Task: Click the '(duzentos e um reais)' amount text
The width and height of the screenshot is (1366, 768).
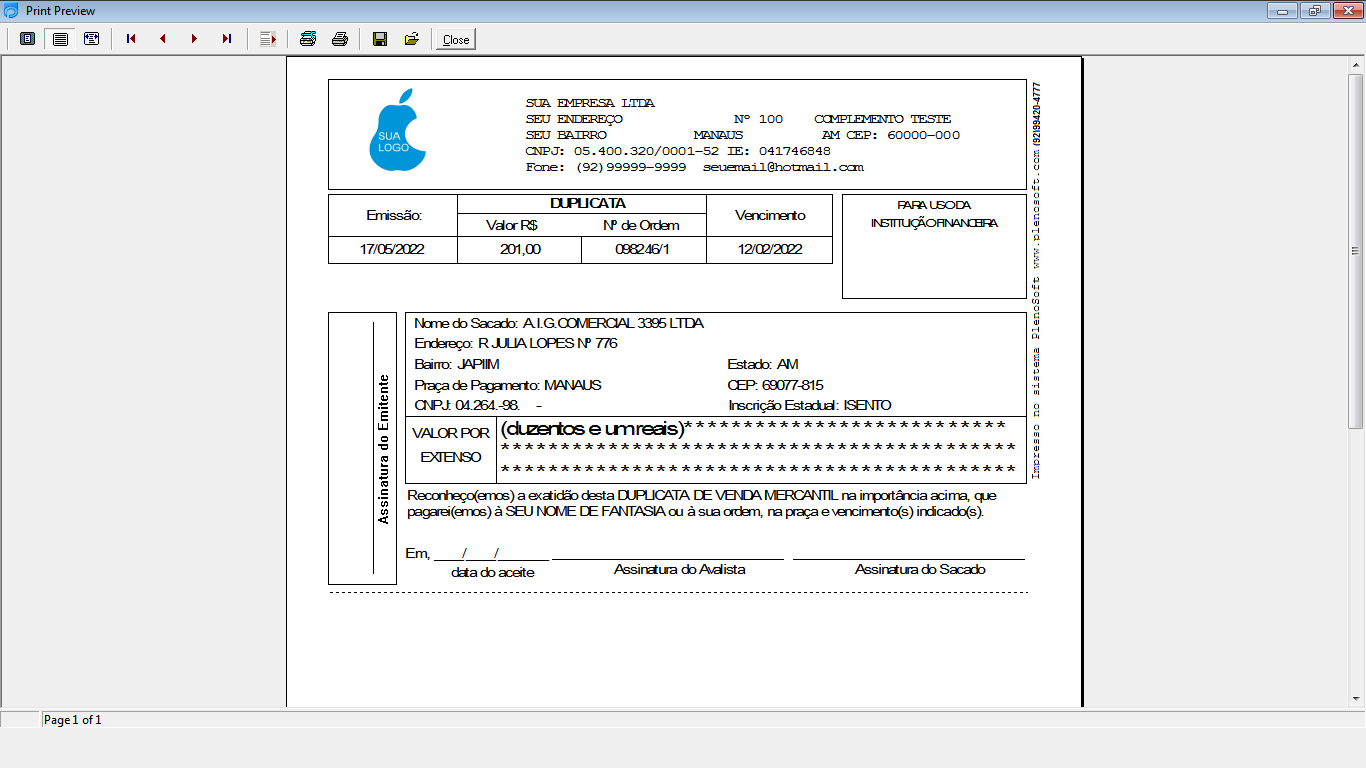Action: [x=592, y=429]
